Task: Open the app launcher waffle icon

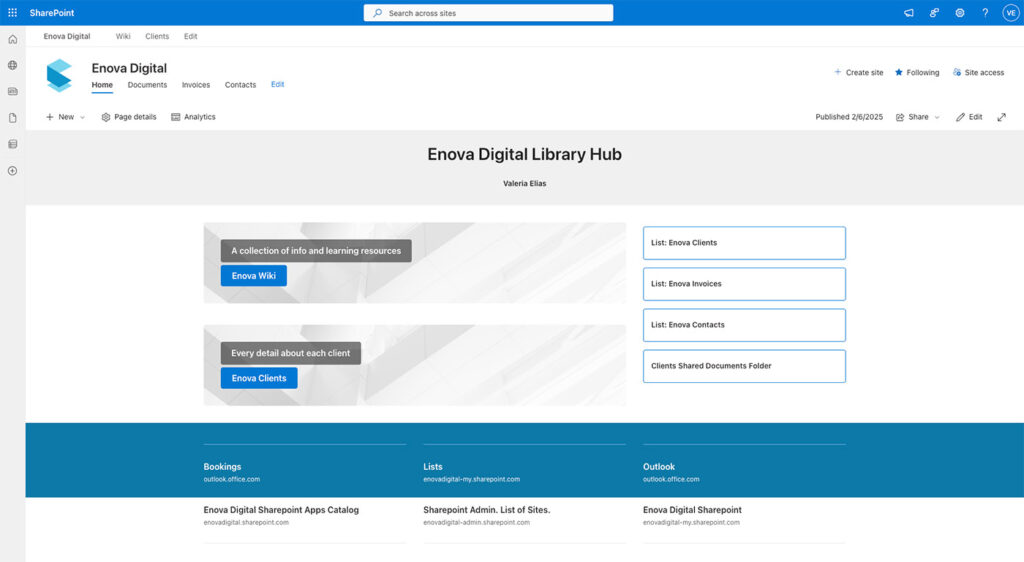Action: click(12, 12)
